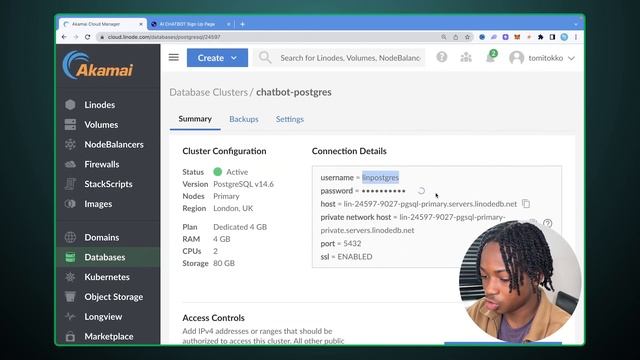Click the Images icon in sidebar
This screenshot has height=360, width=640.
70,204
